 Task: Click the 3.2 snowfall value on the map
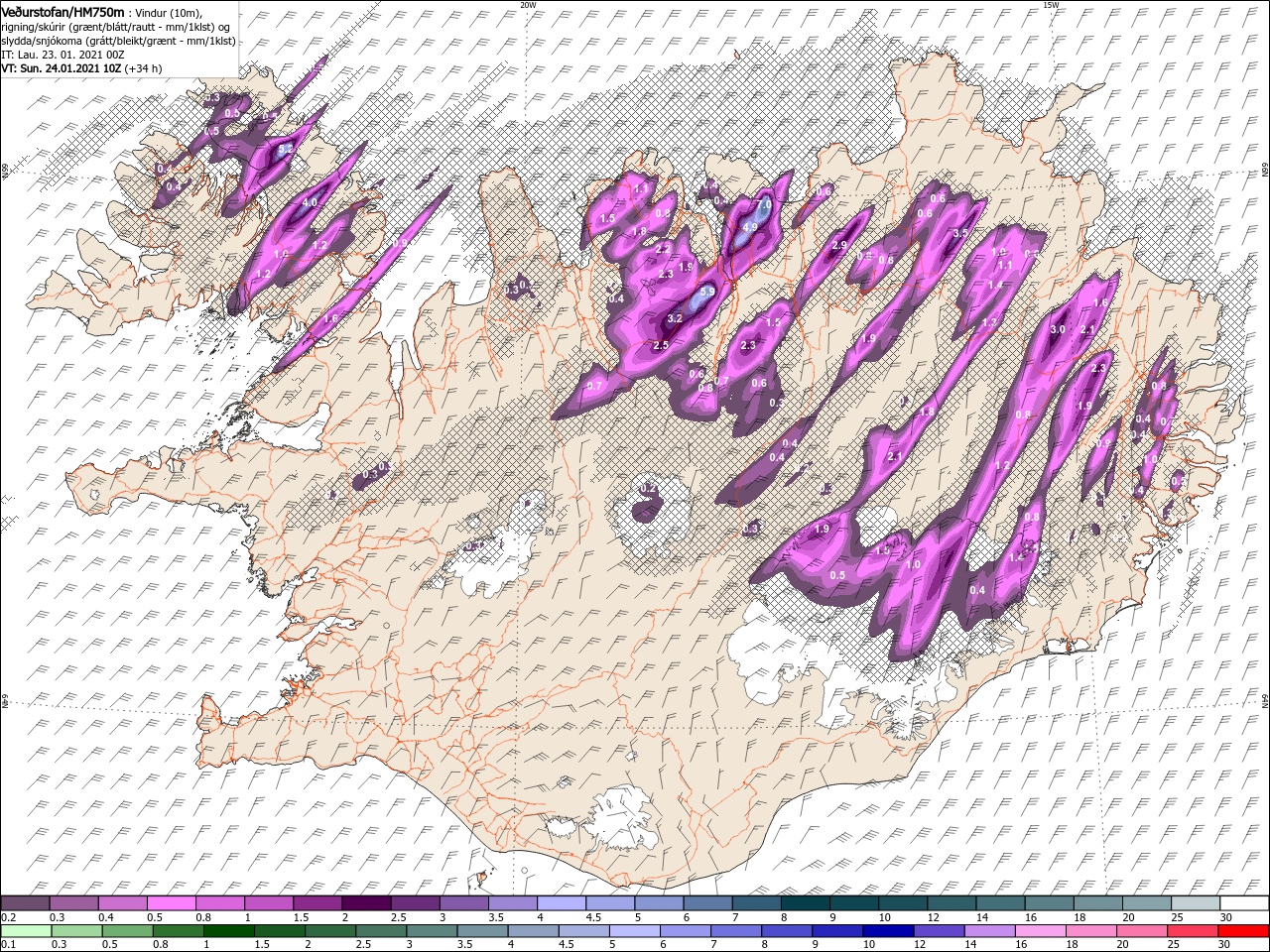click(675, 318)
